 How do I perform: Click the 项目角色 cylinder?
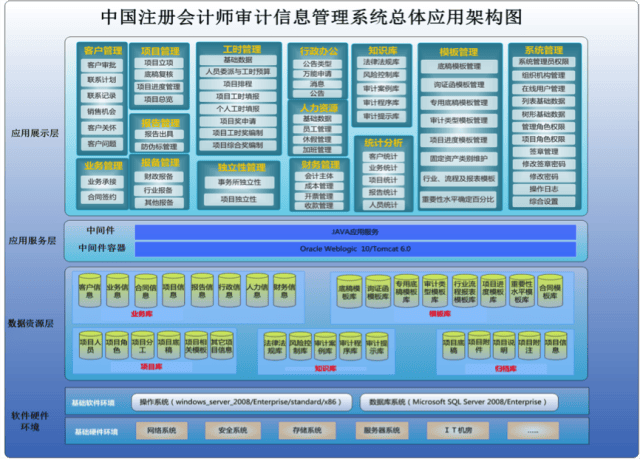[x=117, y=345]
